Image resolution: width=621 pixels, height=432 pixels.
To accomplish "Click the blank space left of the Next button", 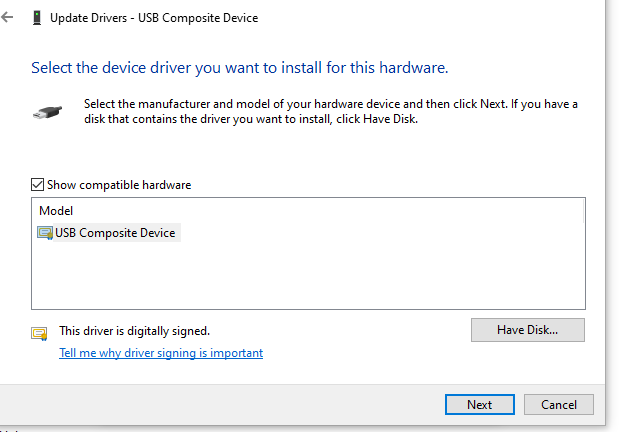I will (x=250, y=405).
